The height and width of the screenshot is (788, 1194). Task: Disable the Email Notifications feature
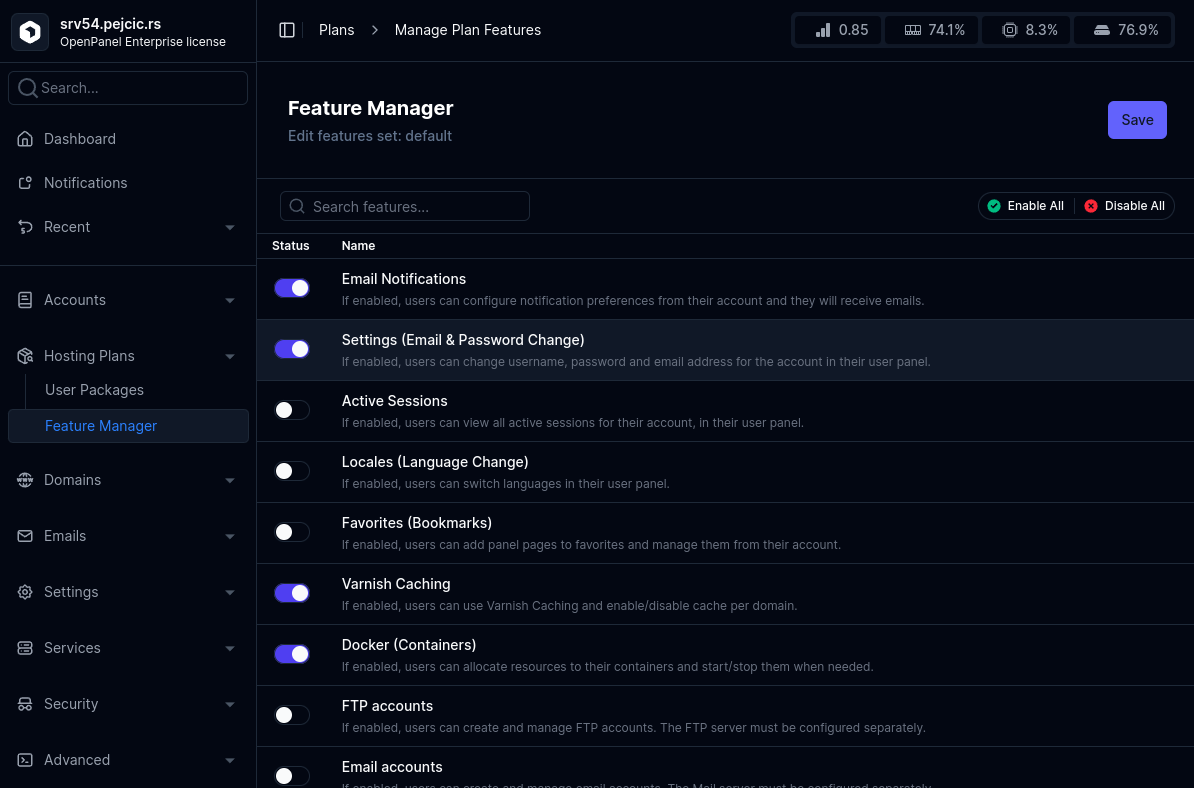point(291,287)
